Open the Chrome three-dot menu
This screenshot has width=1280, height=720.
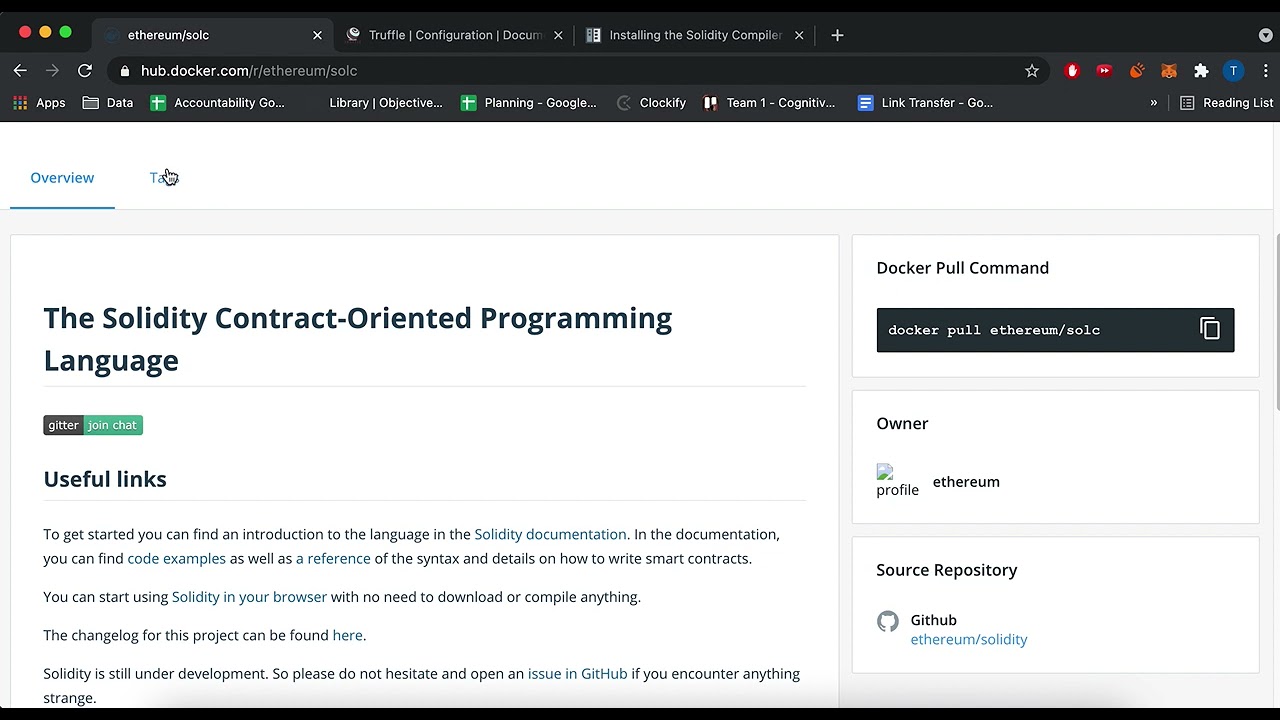(1265, 71)
